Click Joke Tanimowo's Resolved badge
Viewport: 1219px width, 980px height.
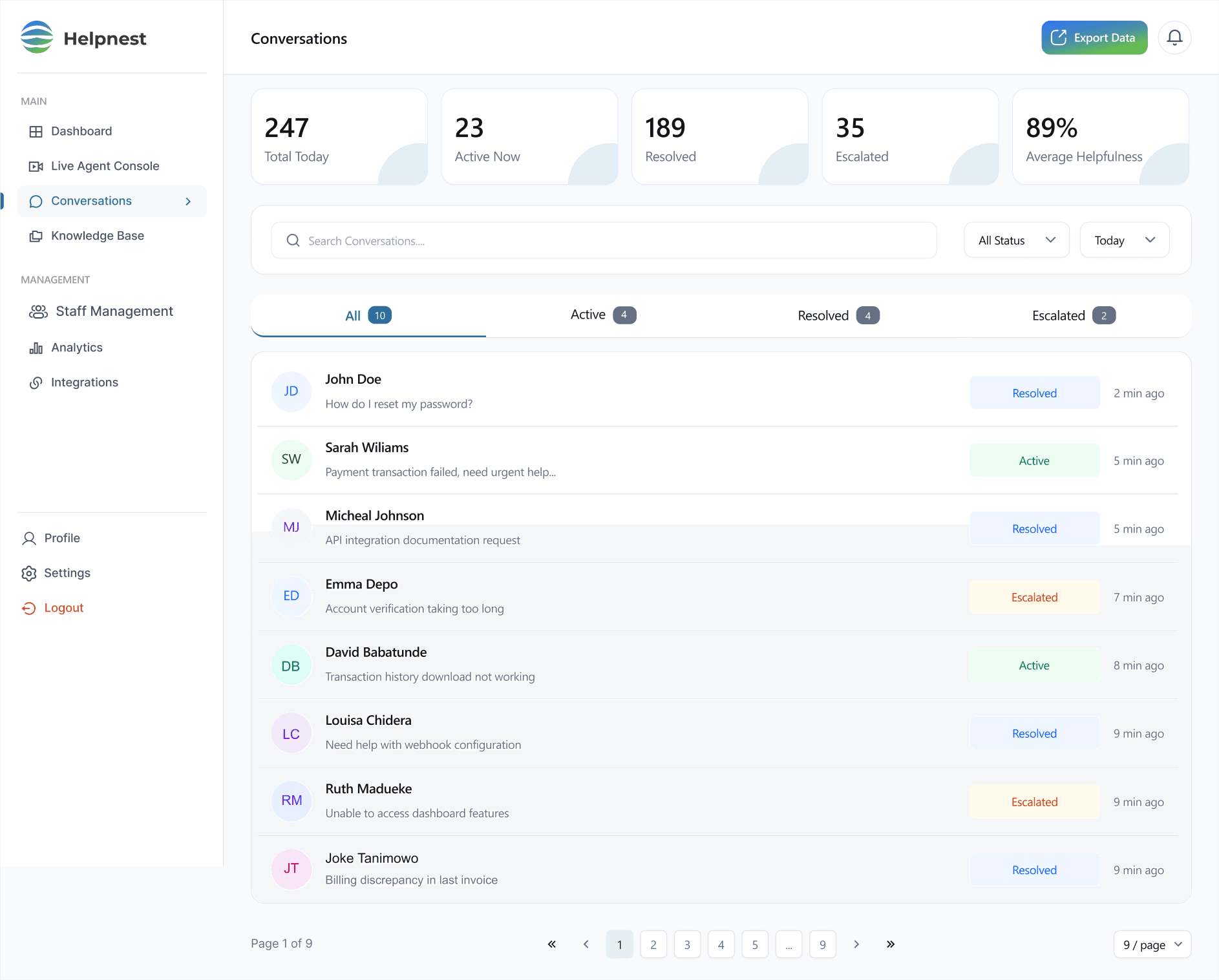(x=1034, y=870)
